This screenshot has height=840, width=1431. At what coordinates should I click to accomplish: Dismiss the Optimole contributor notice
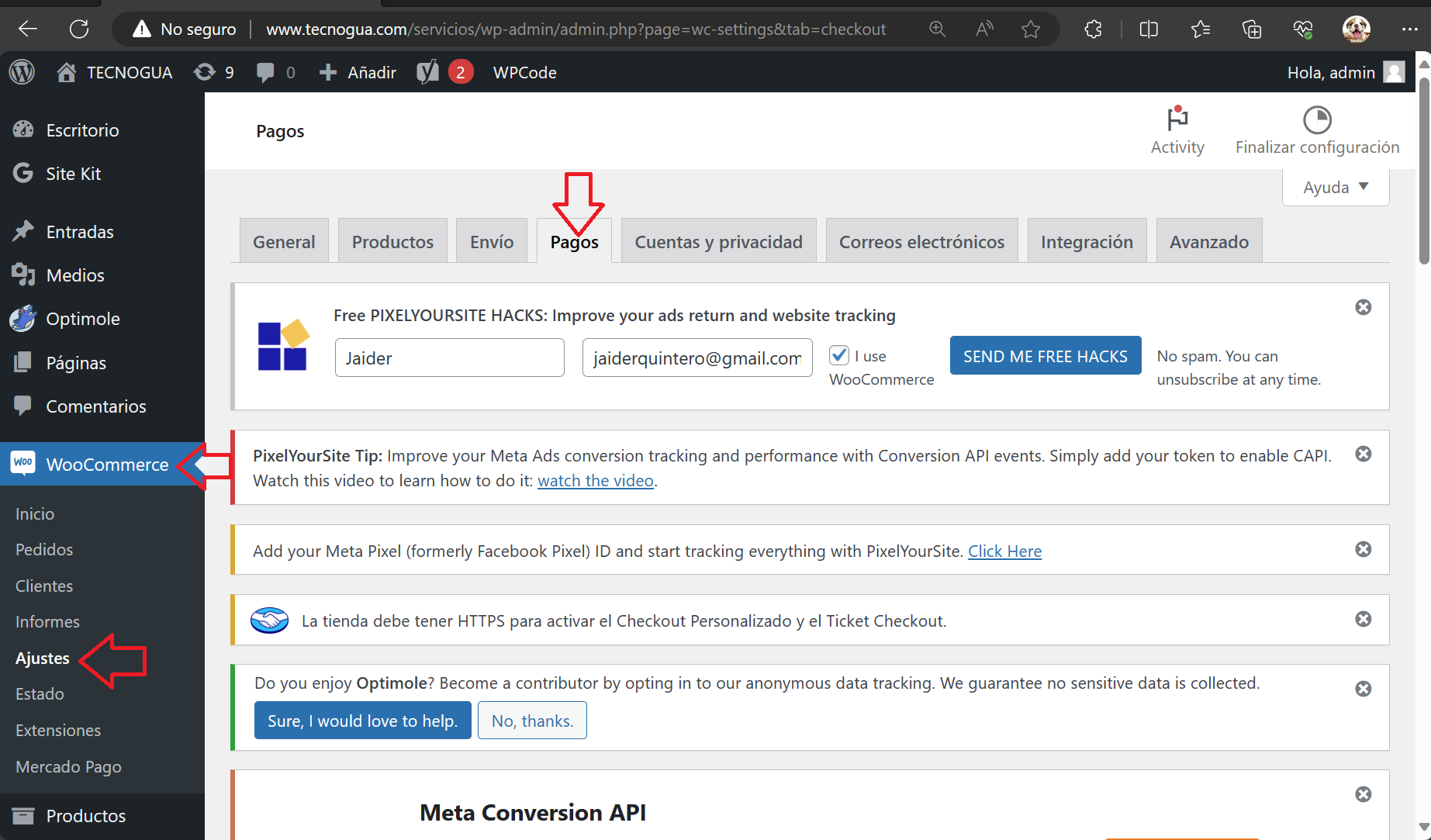[1364, 689]
